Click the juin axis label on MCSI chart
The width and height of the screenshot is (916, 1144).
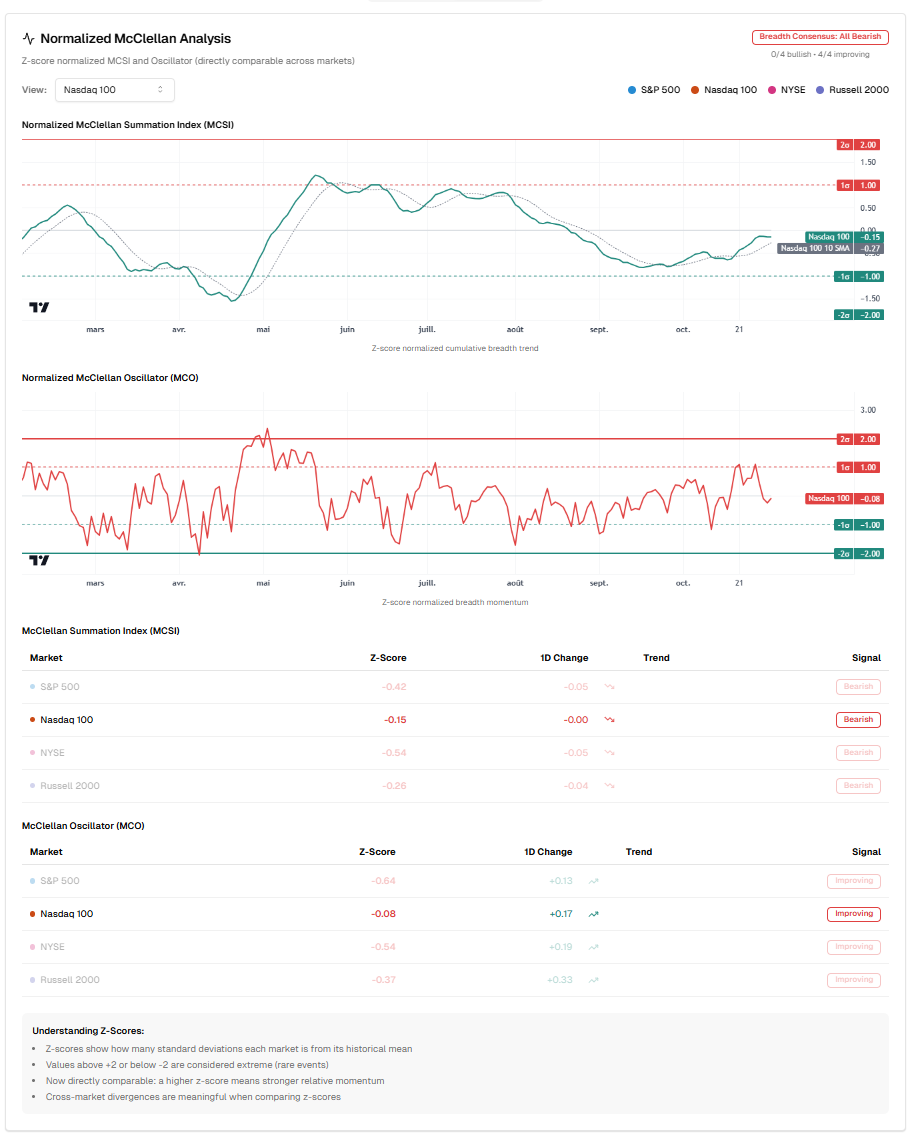click(347, 330)
